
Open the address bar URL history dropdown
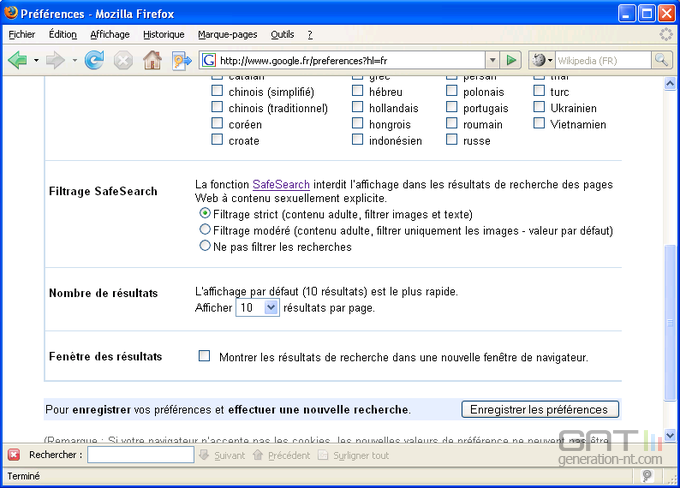pos(492,60)
